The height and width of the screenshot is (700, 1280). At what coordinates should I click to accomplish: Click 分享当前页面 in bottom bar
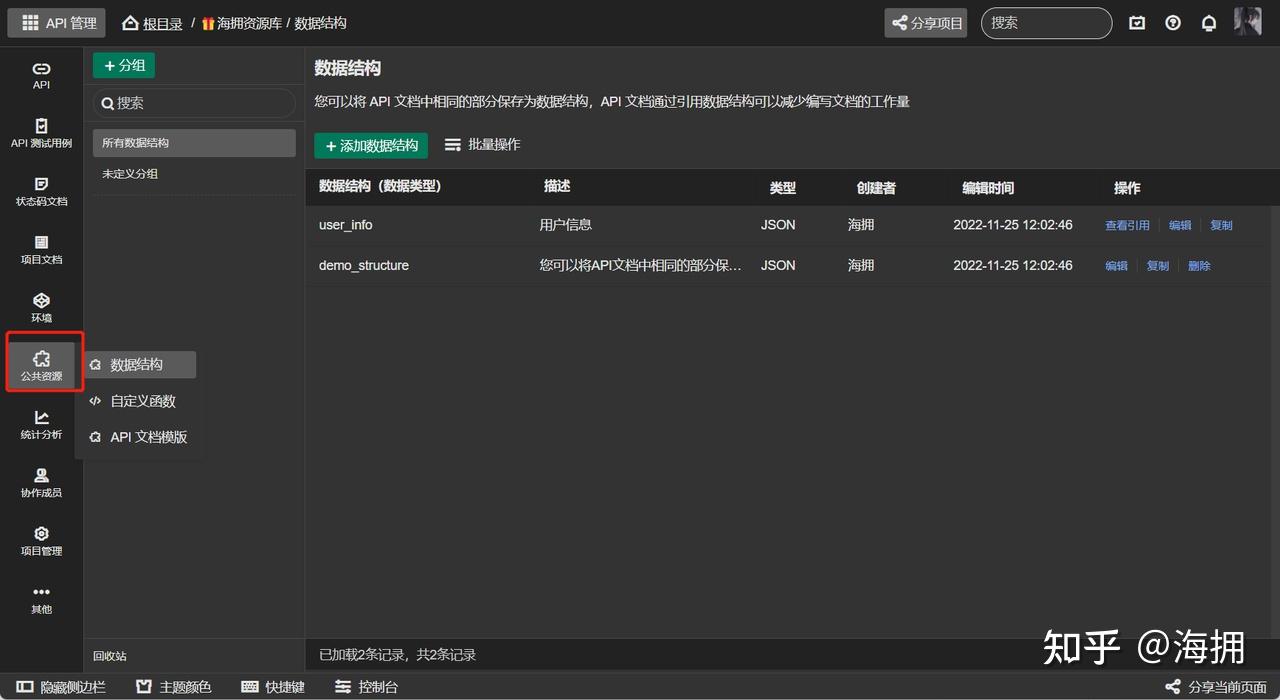(x=1217, y=687)
